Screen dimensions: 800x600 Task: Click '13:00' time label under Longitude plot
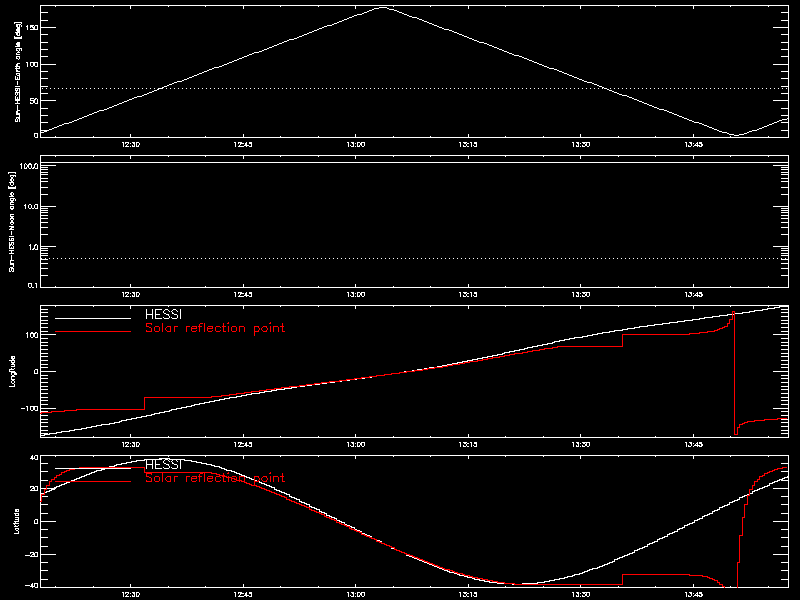[x=356, y=445]
